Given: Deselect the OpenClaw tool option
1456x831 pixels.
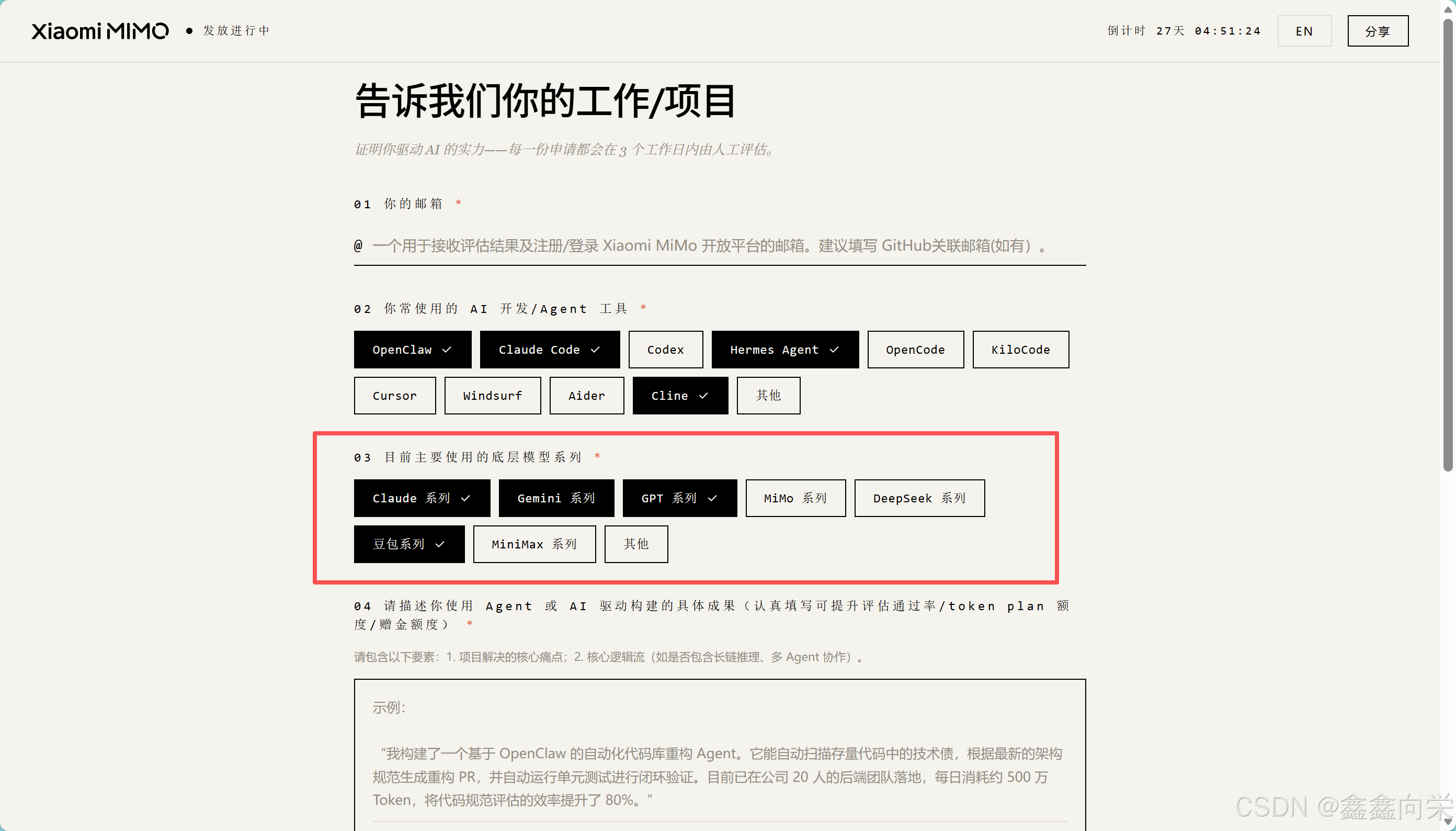Looking at the screenshot, I should tap(412, 349).
